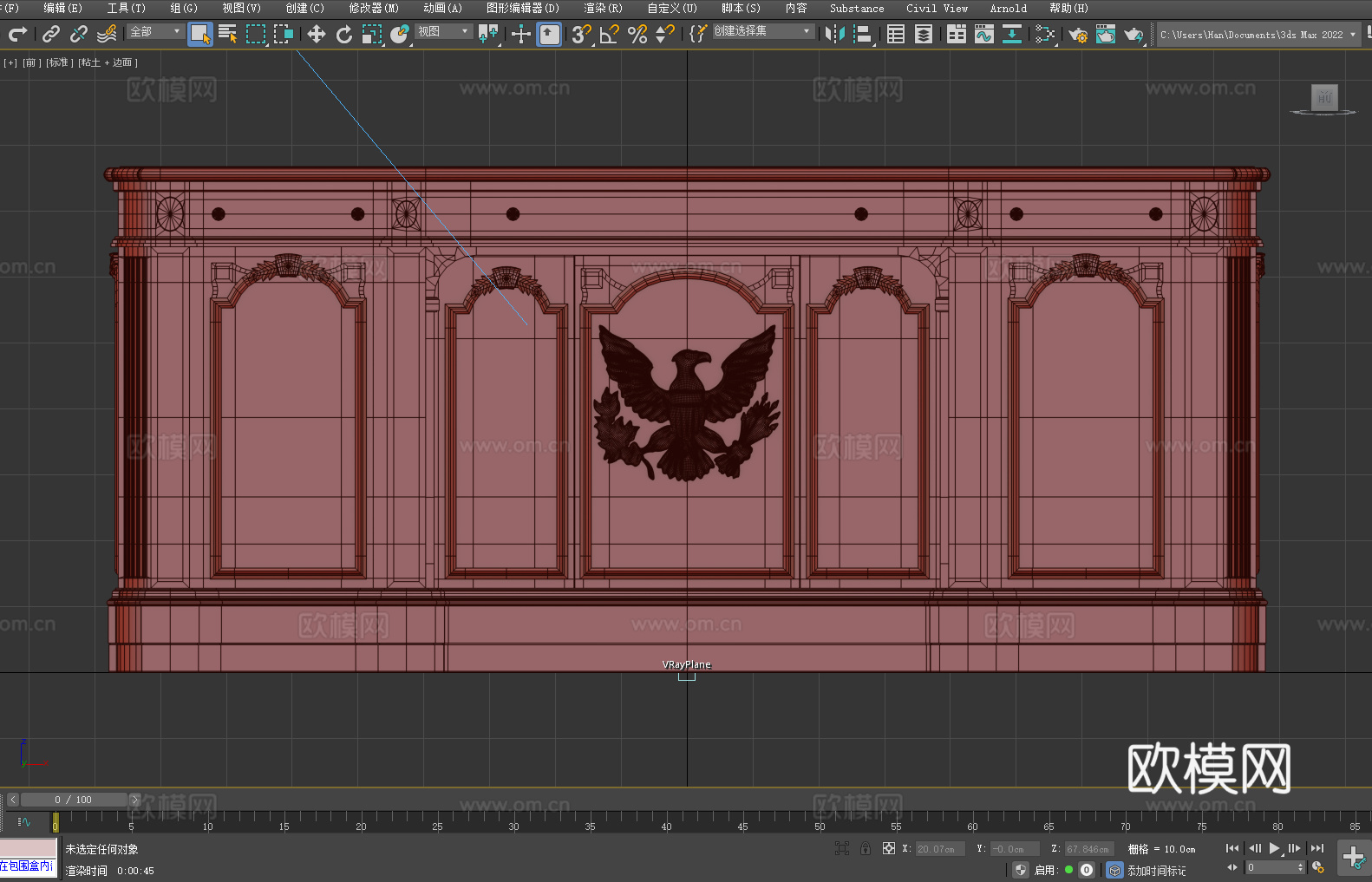
Task: Open the Arnold menu
Action: [1009, 8]
